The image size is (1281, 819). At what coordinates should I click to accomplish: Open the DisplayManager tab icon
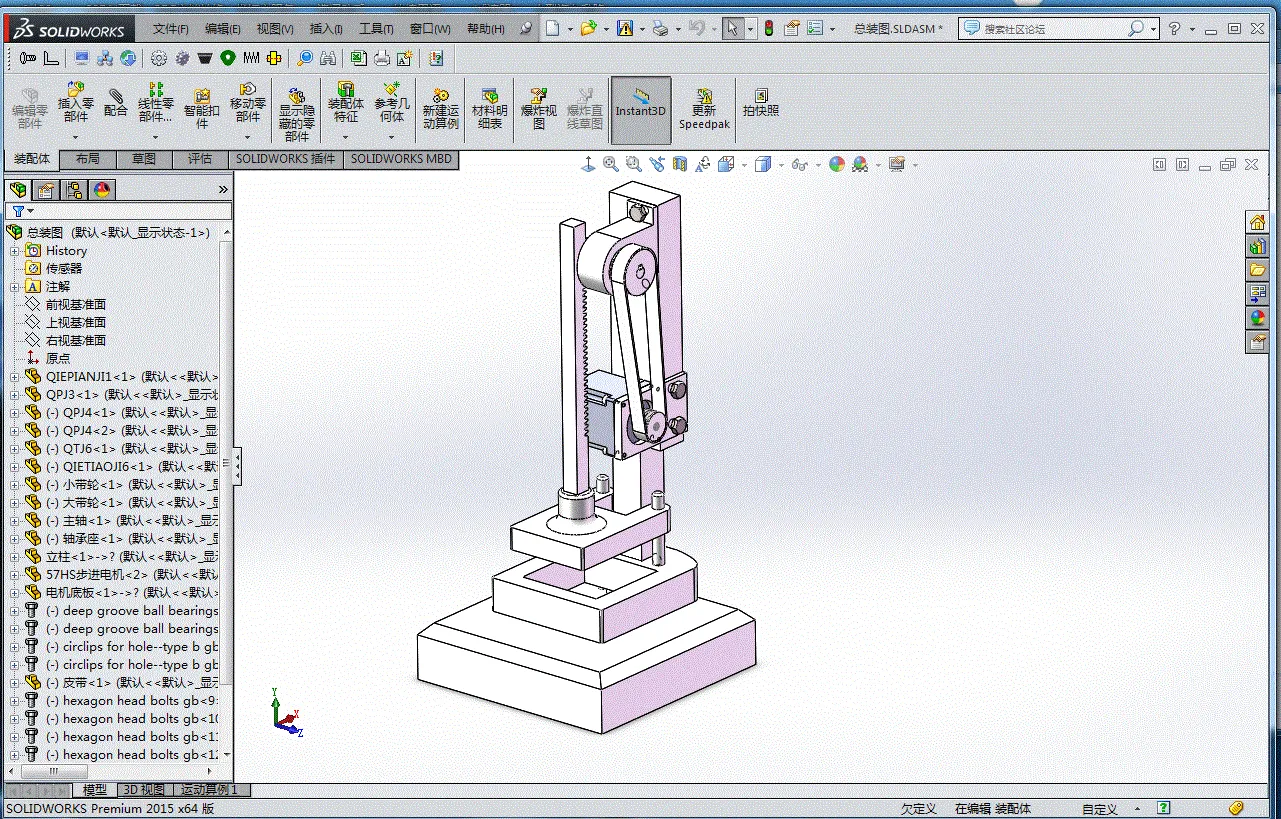point(101,190)
